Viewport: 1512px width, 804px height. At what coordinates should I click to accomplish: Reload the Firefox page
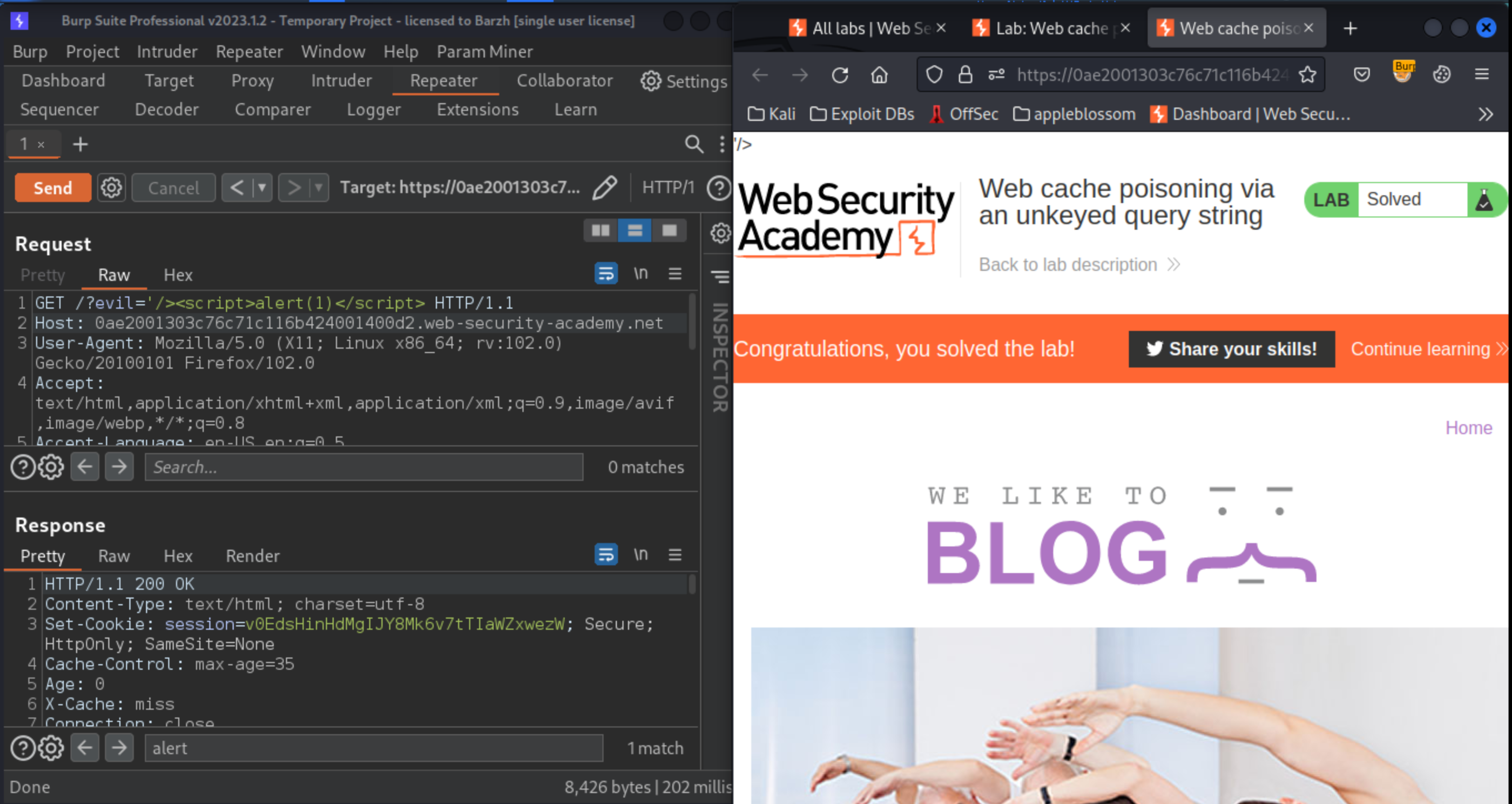(x=840, y=75)
